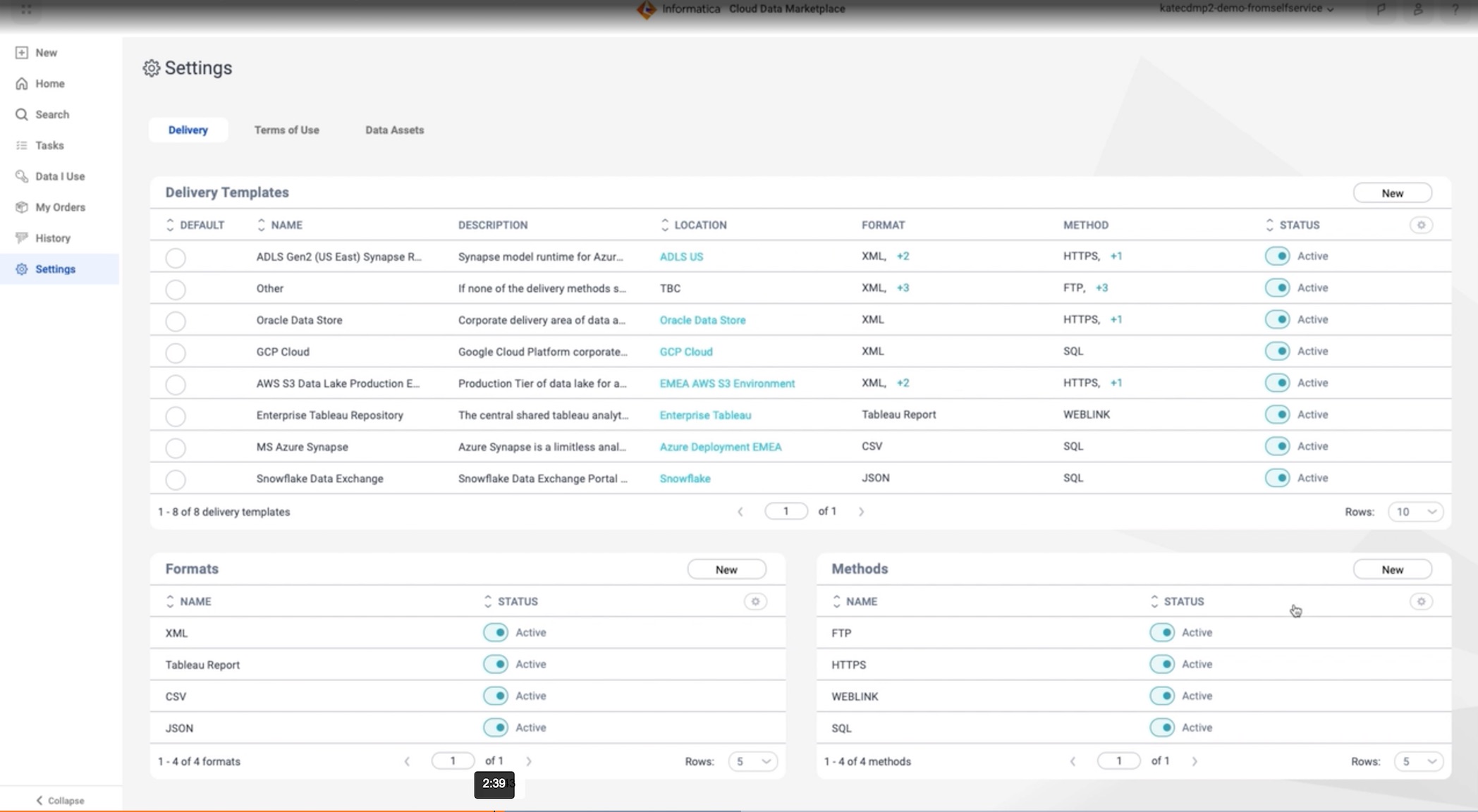Image resolution: width=1478 pixels, height=812 pixels.
Task: Click the Settings gear icon in sidebar
Action: coord(22,269)
